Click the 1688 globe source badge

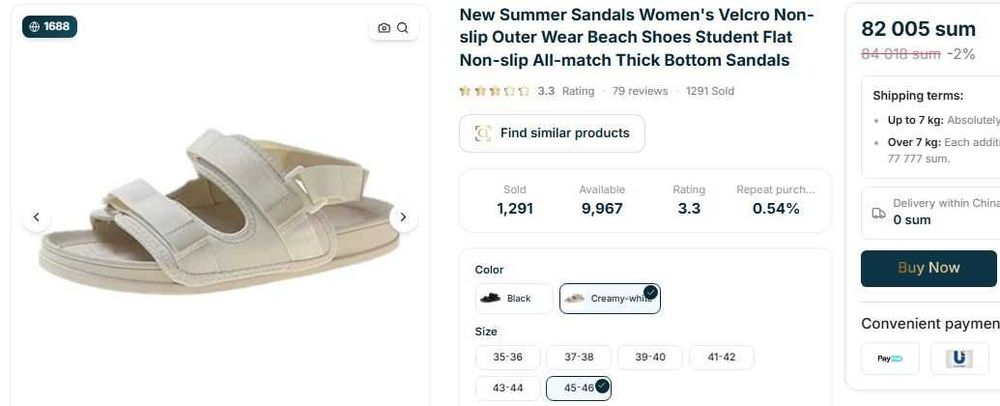pos(50,27)
